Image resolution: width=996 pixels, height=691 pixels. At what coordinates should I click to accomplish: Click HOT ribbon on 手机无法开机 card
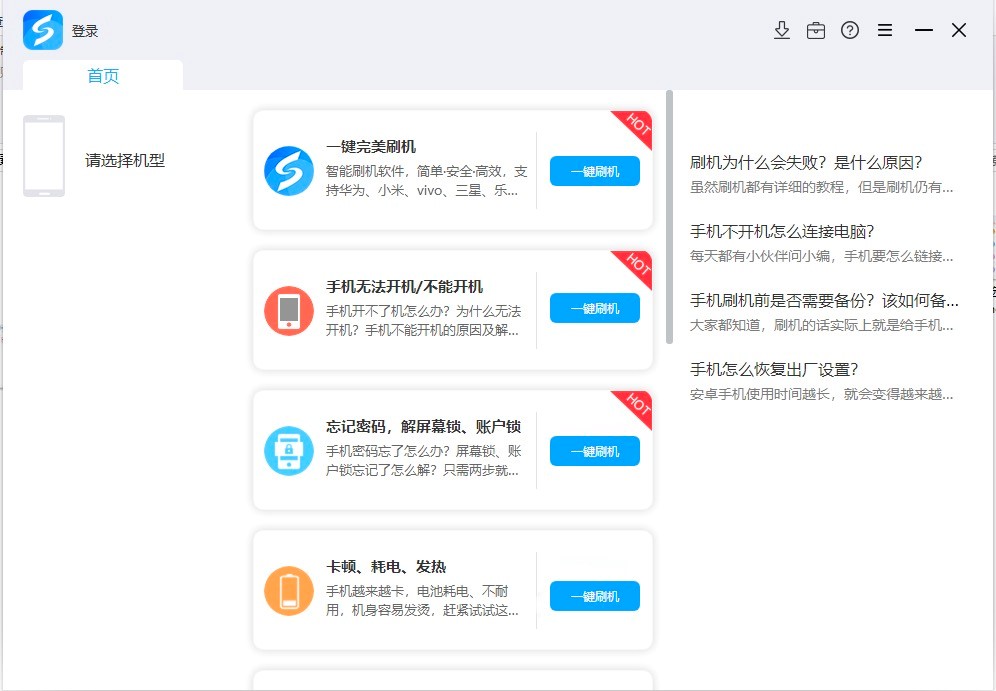[x=636, y=265]
